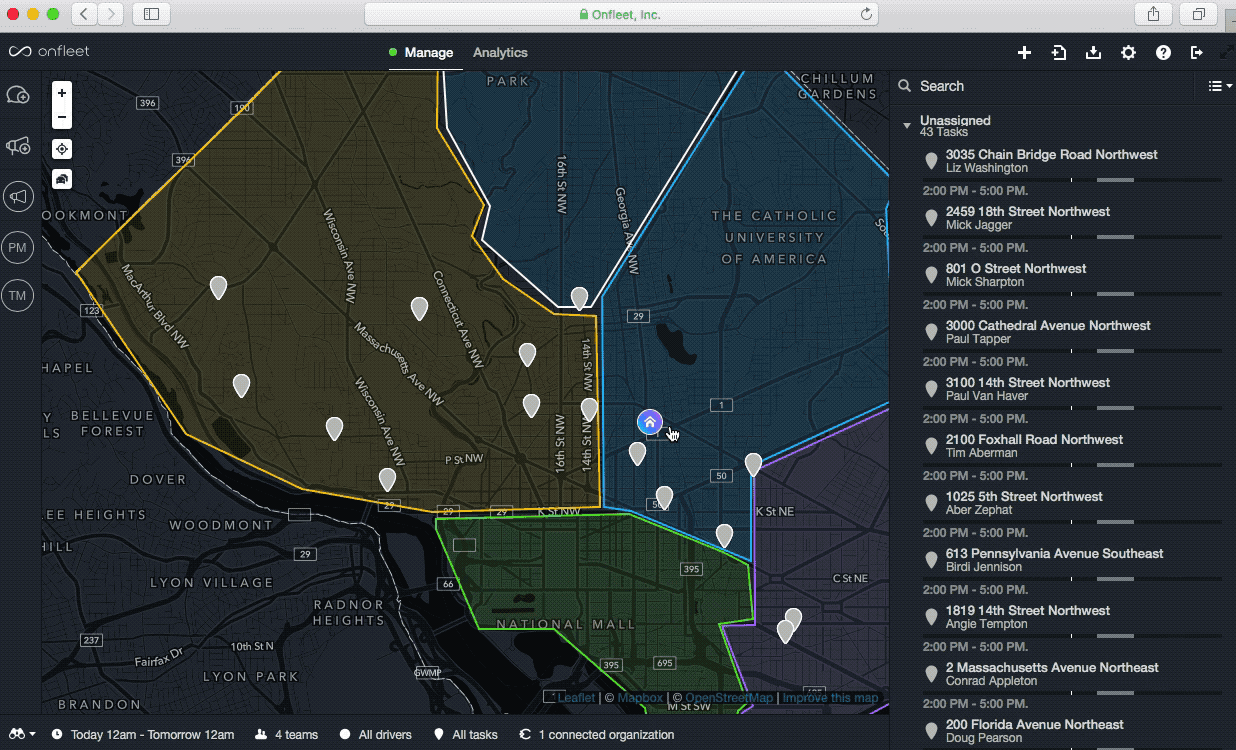Click the download export icon
This screenshot has width=1236, height=750.
(x=1093, y=53)
